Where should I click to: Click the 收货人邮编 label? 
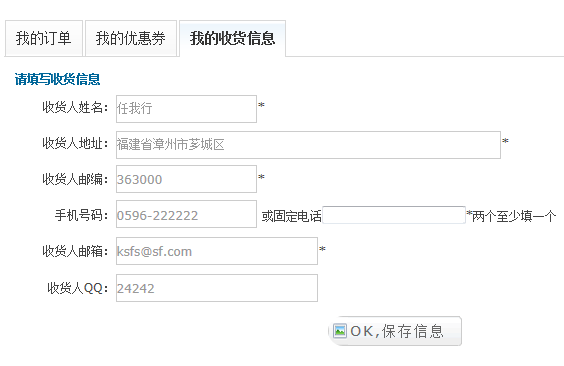(75, 179)
